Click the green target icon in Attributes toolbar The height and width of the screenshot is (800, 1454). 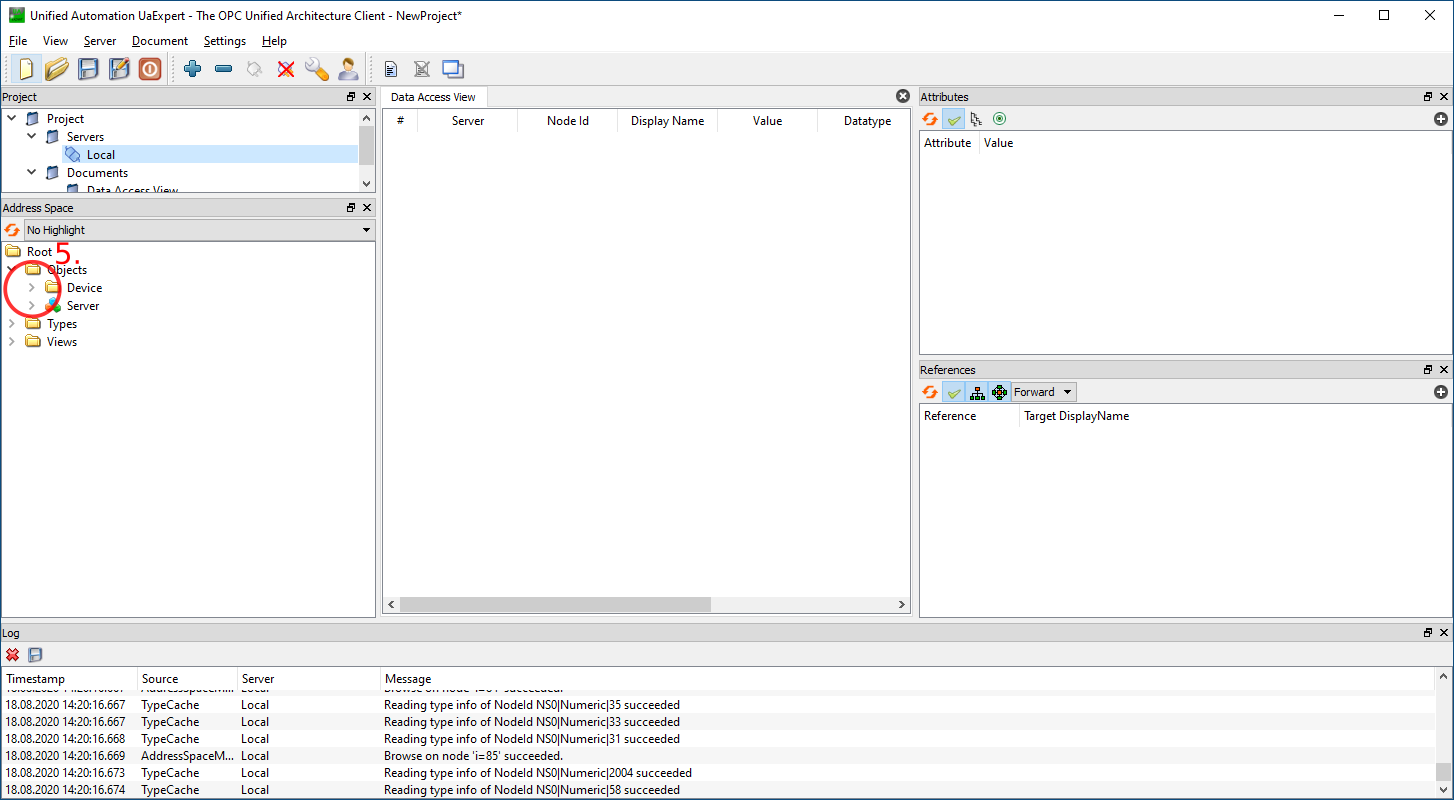pyautogui.click(x=999, y=119)
